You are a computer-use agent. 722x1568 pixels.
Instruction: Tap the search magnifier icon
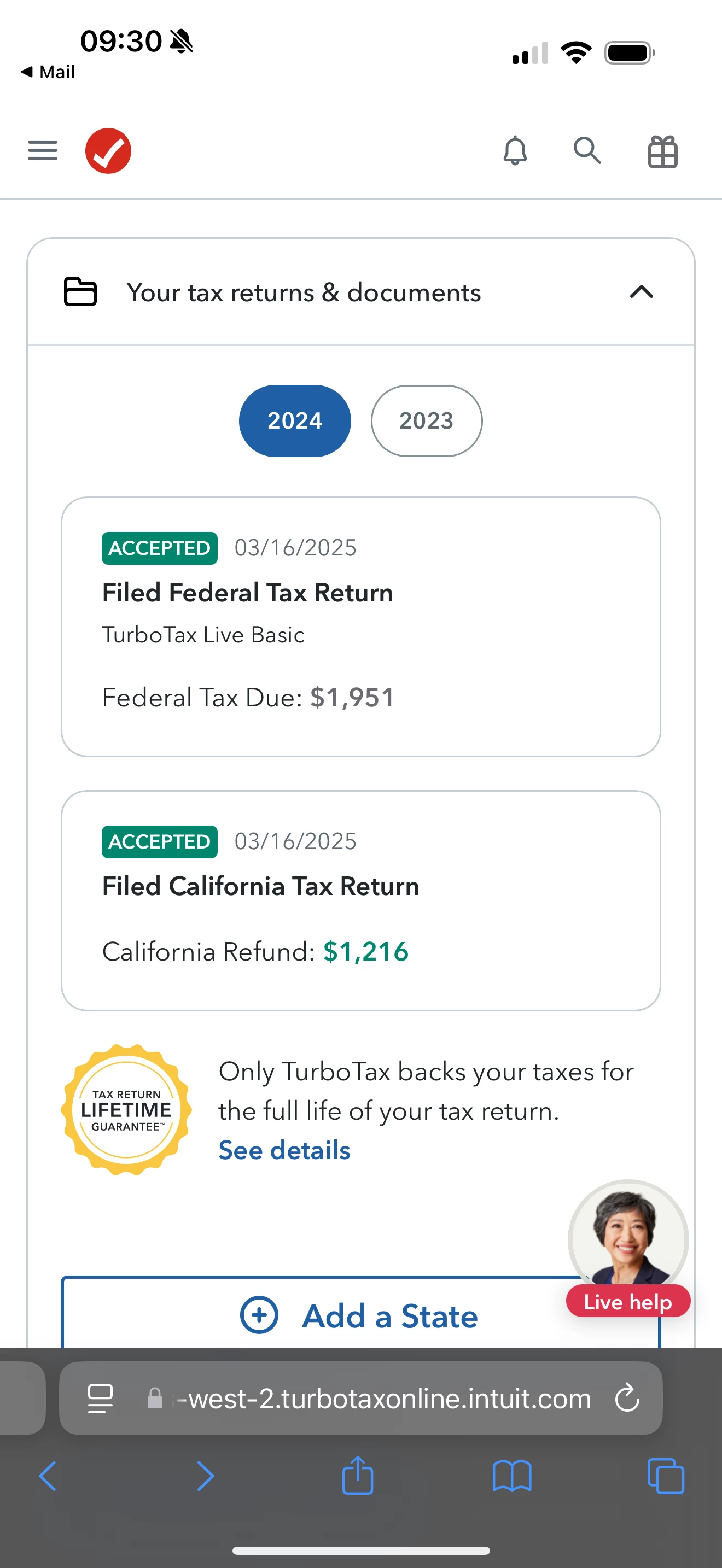(x=587, y=150)
